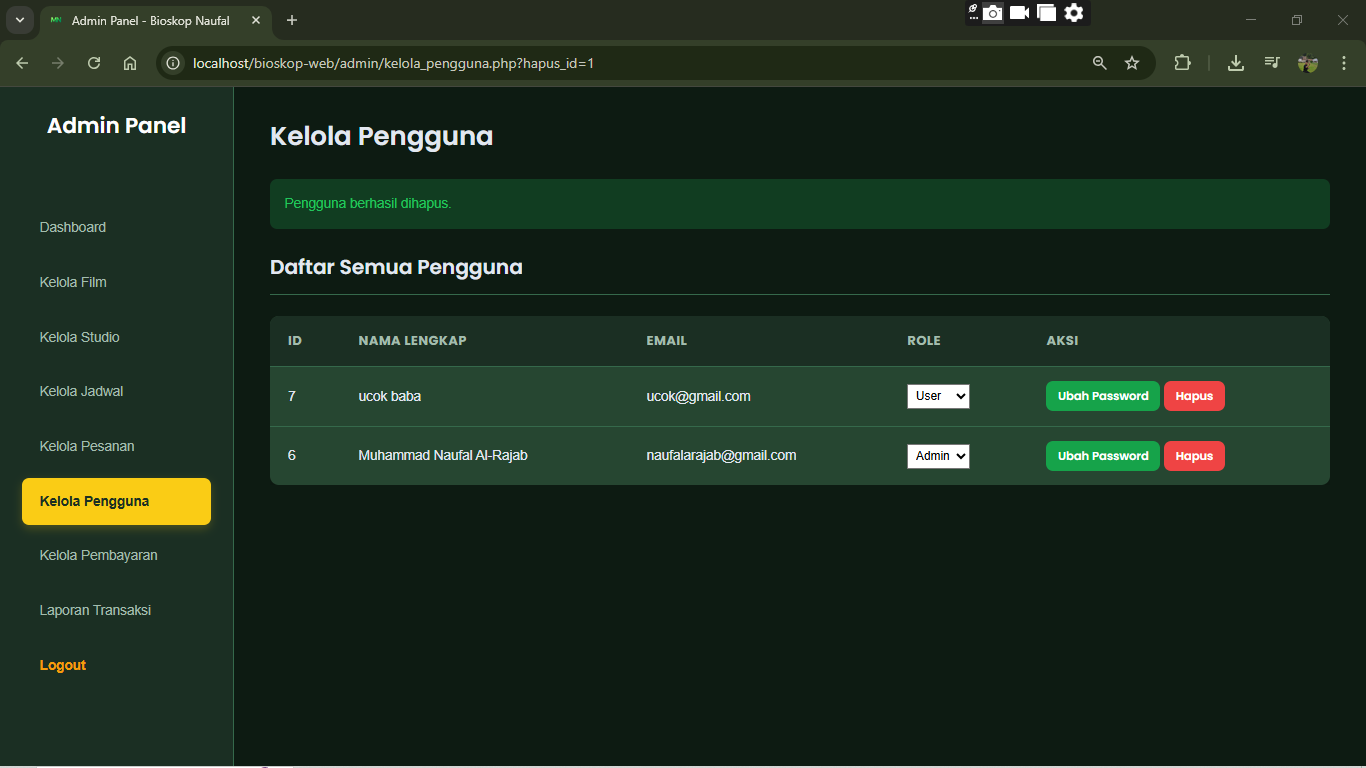Expand the tab search chevron

19,20
